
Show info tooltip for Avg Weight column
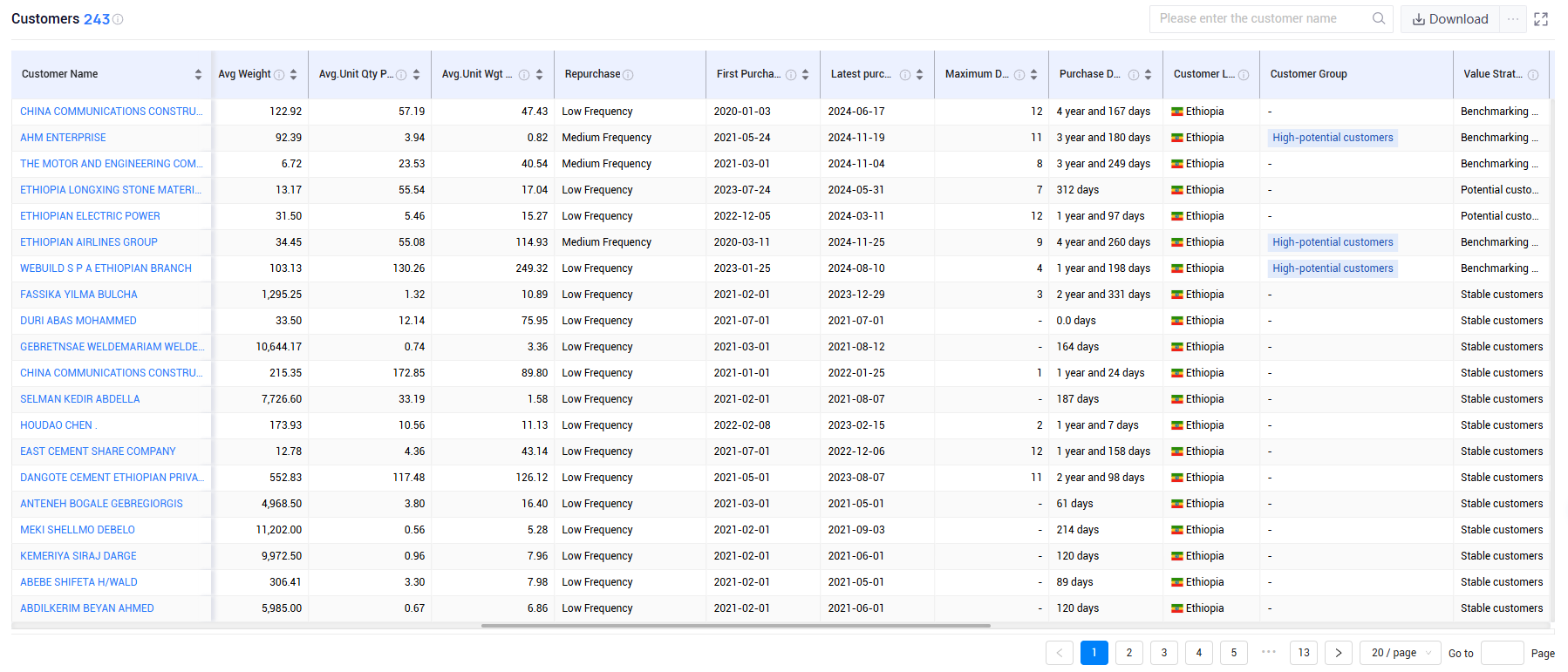point(279,75)
